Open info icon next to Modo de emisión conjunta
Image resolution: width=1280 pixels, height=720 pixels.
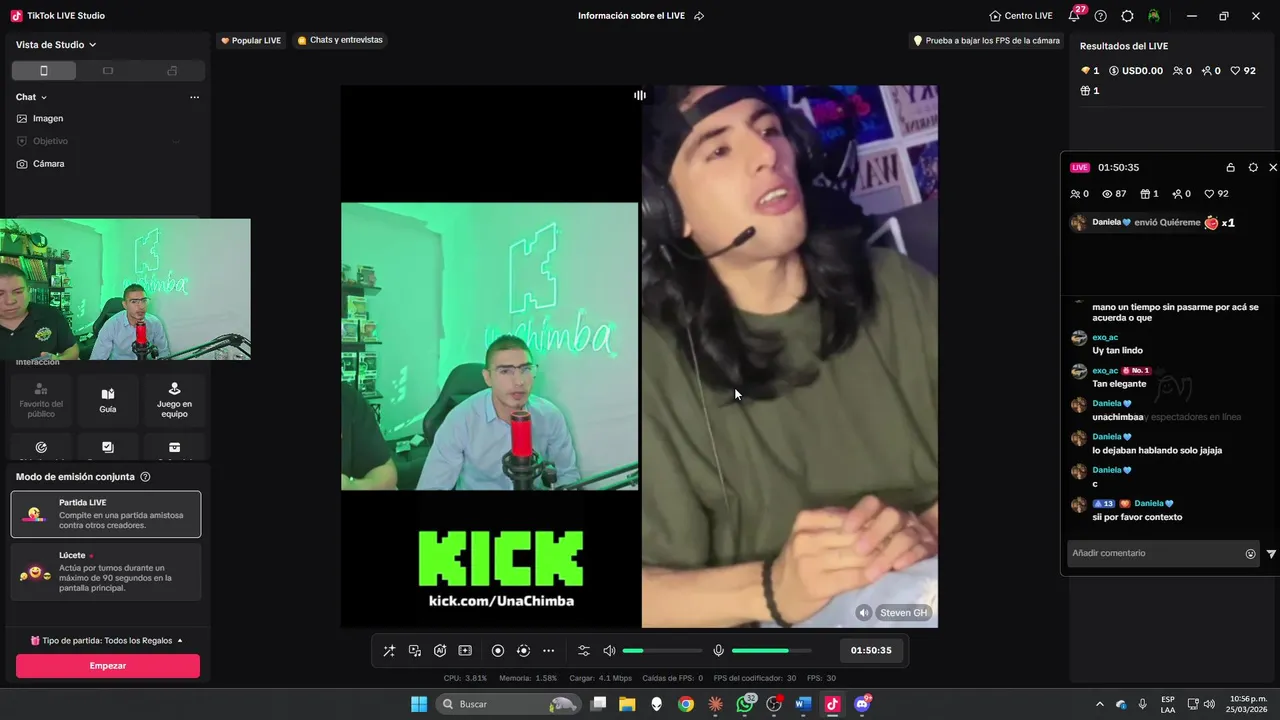coord(145,477)
